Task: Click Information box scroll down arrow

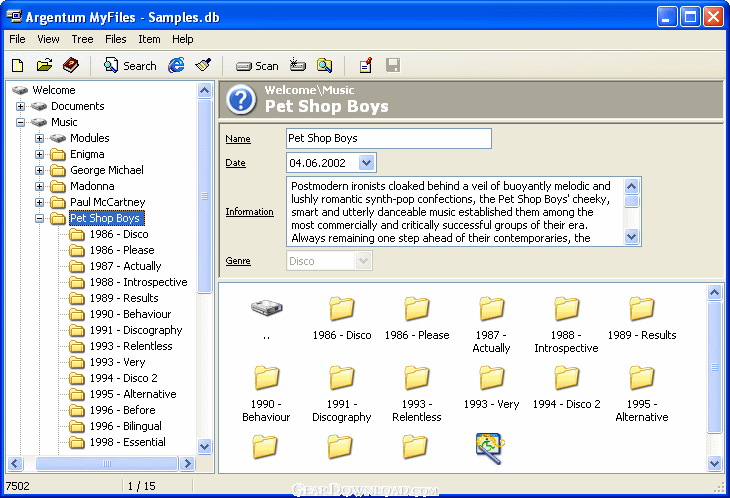Action: pos(632,236)
